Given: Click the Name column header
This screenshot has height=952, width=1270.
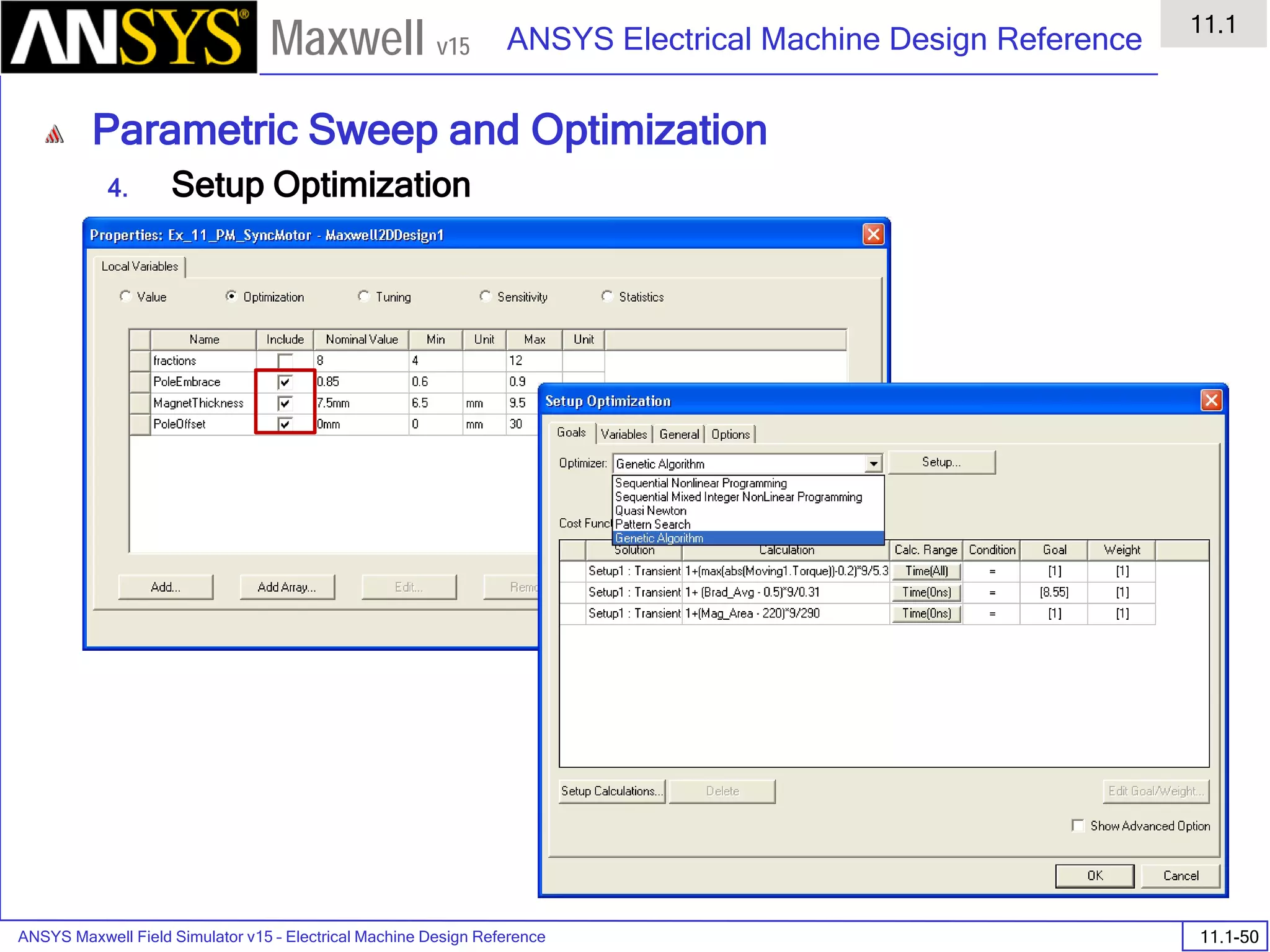Looking at the screenshot, I should [204, 340].
